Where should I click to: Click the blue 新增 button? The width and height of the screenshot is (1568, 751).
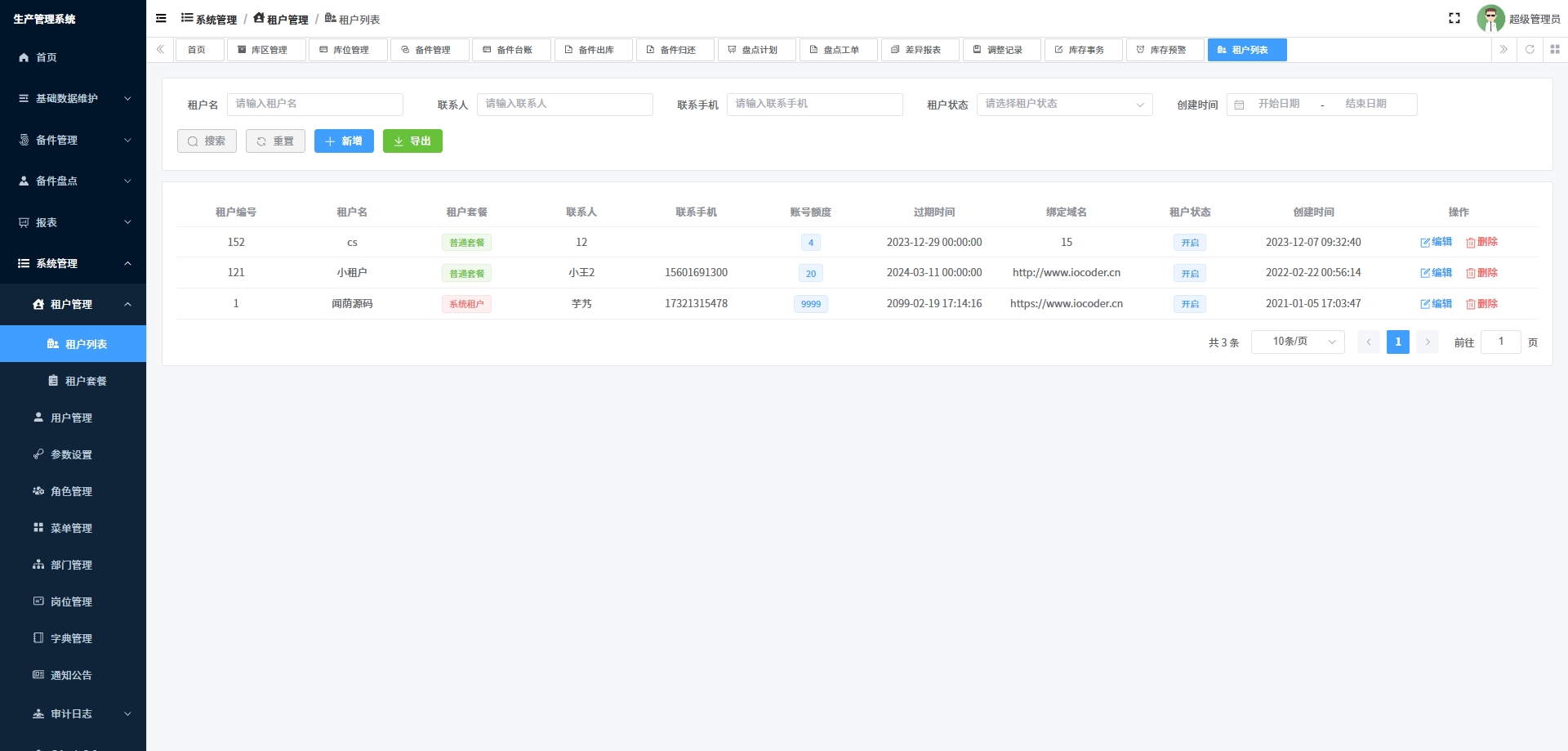tap(344, 141)
